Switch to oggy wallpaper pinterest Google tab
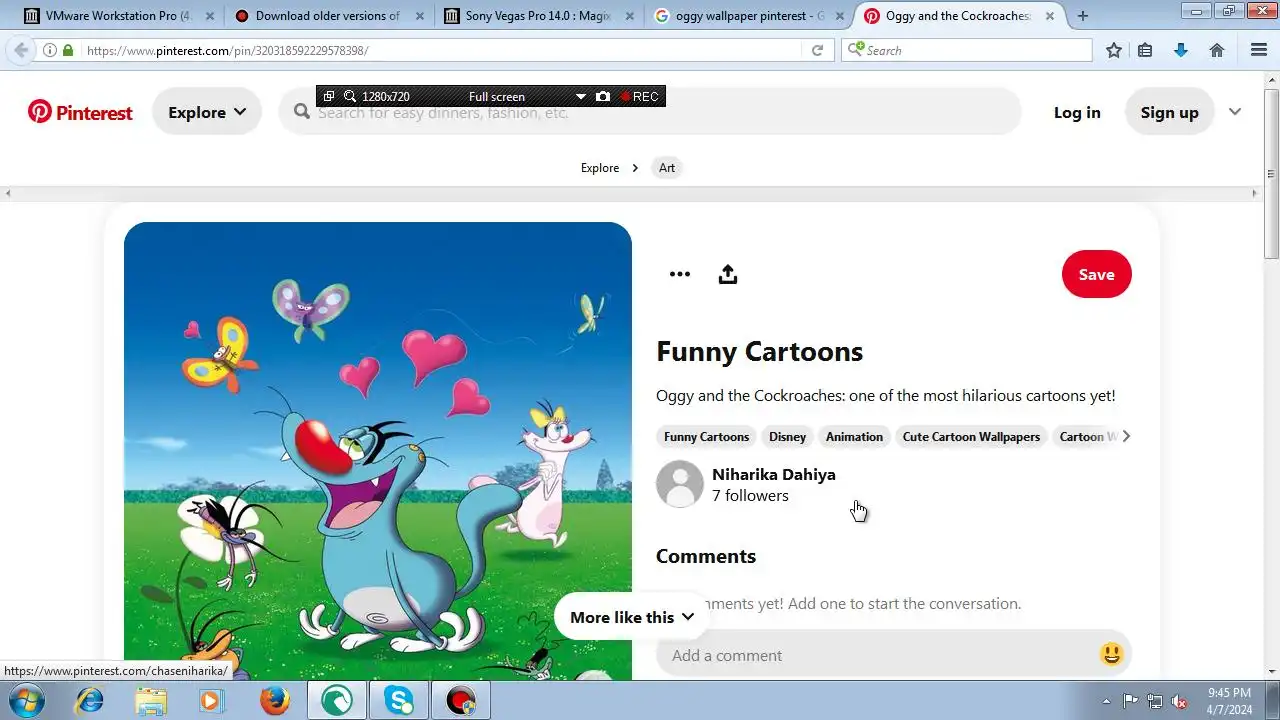 [750, 16]
